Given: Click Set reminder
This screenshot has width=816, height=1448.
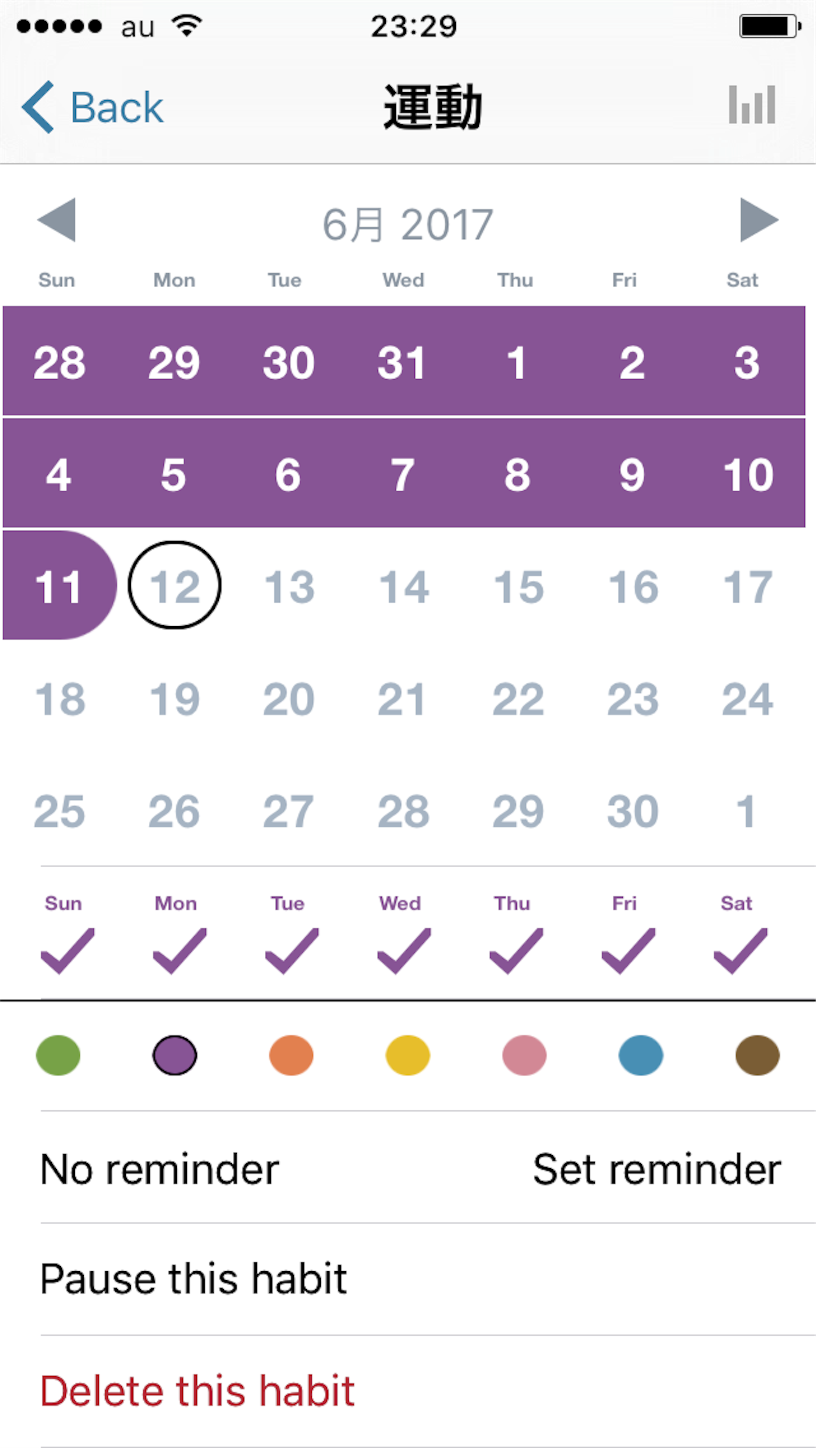Looking at the screenshot, I should (657, 1169).
